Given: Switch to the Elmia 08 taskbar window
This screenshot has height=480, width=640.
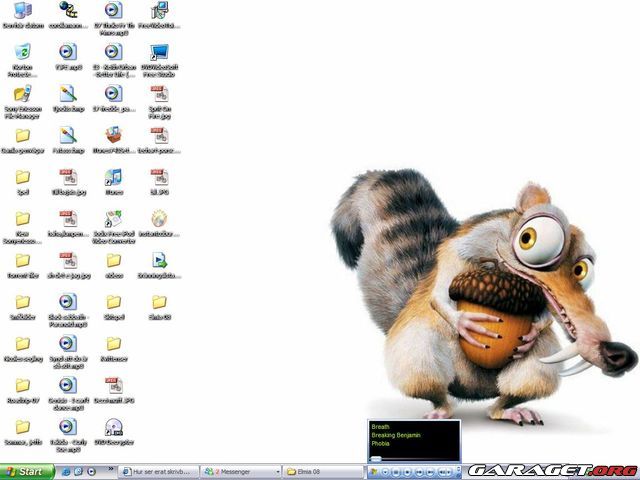Looking at the screenshot, I should (x=320, y=471).
